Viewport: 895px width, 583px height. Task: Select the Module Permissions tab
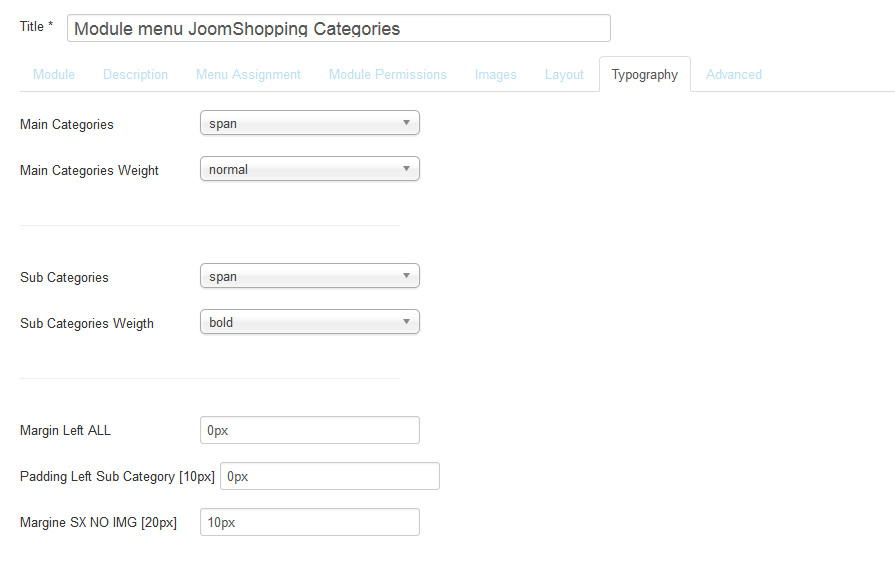click(x=388, y=74)
